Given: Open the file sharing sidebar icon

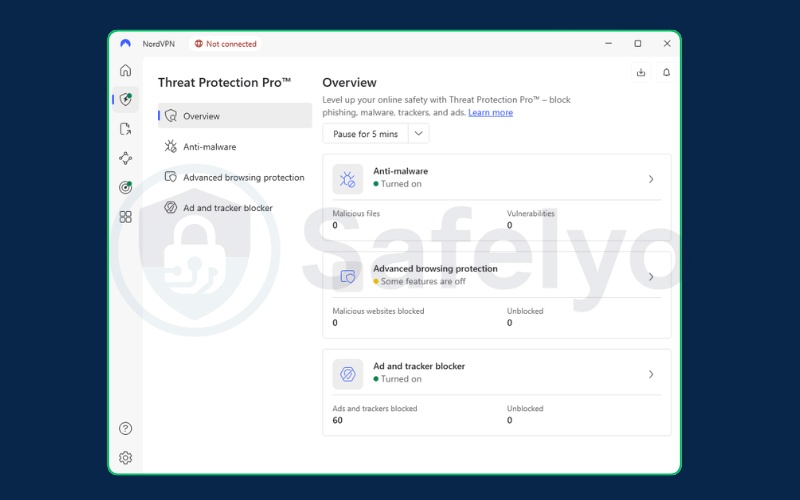Looking at the screenshot, I should (126, 129).
